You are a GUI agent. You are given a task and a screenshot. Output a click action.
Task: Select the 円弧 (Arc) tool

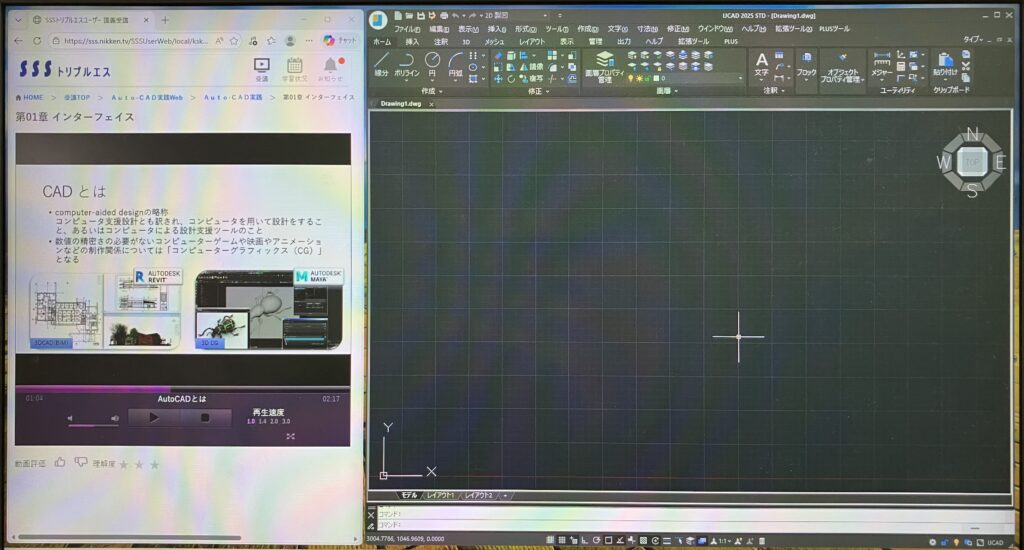click(456, 65)
